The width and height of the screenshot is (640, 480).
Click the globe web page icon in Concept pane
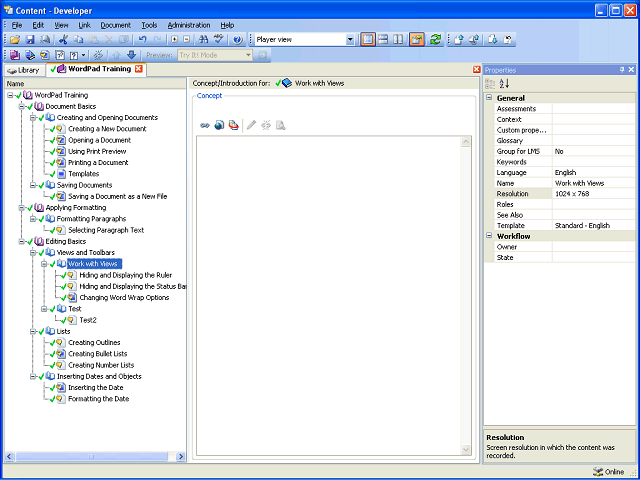(219, 125)
